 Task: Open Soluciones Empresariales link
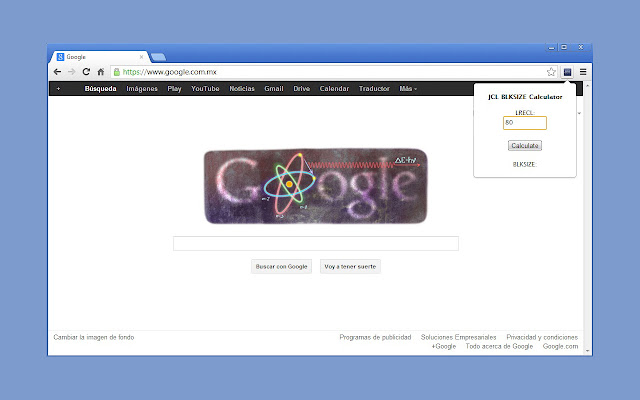[458, 337]
